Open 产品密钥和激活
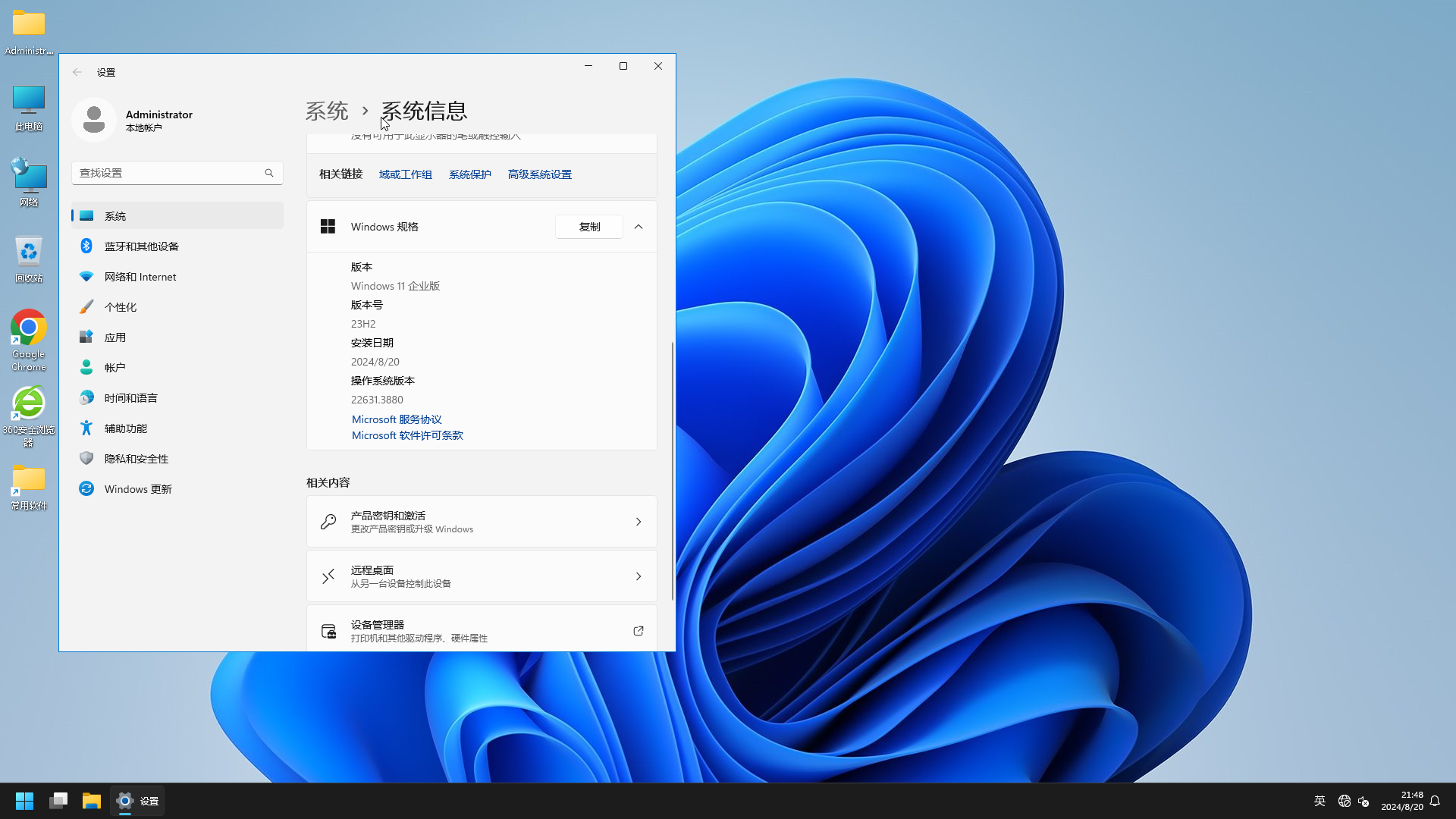 (x=482, y=522)
